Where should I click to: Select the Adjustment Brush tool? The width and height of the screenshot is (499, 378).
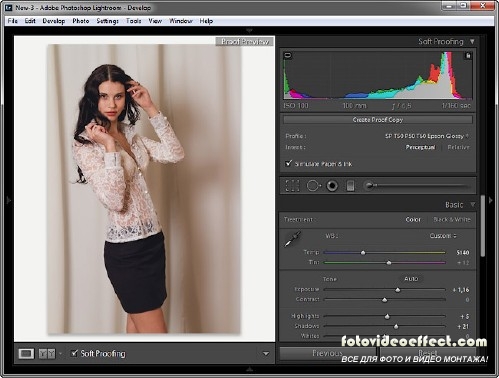tap(370, 185)
